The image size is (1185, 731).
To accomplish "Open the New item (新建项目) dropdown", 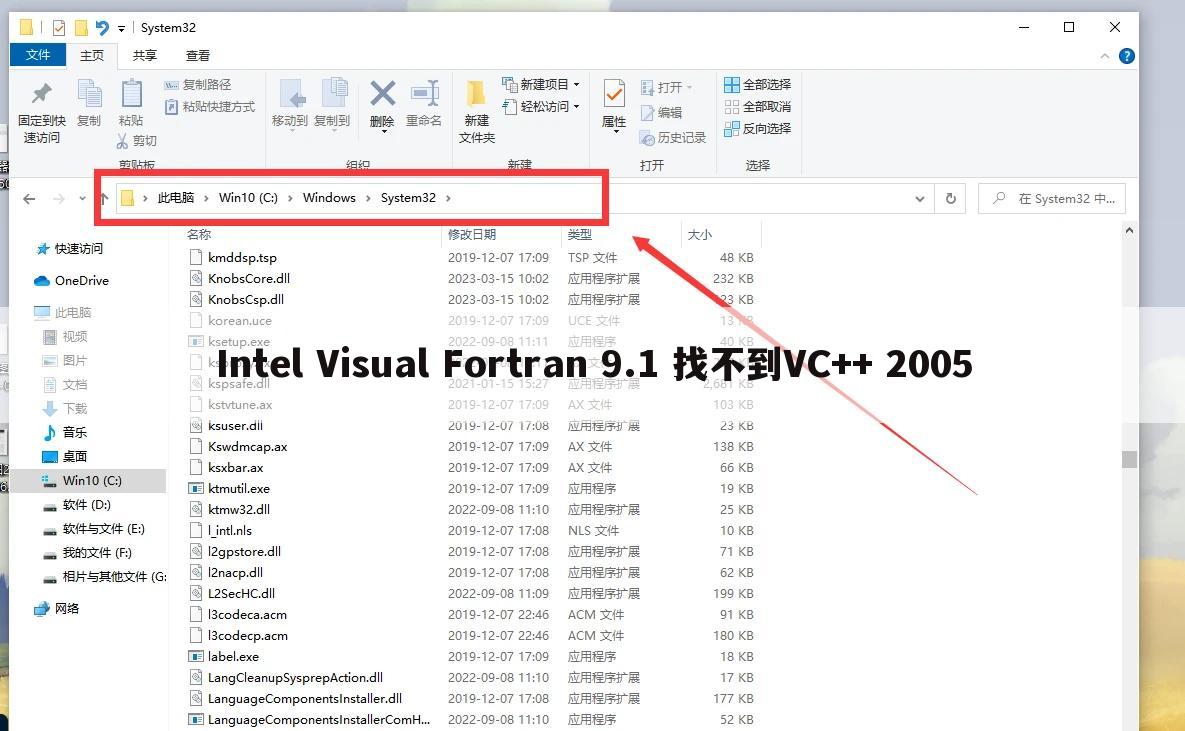I will pos(541,84).
